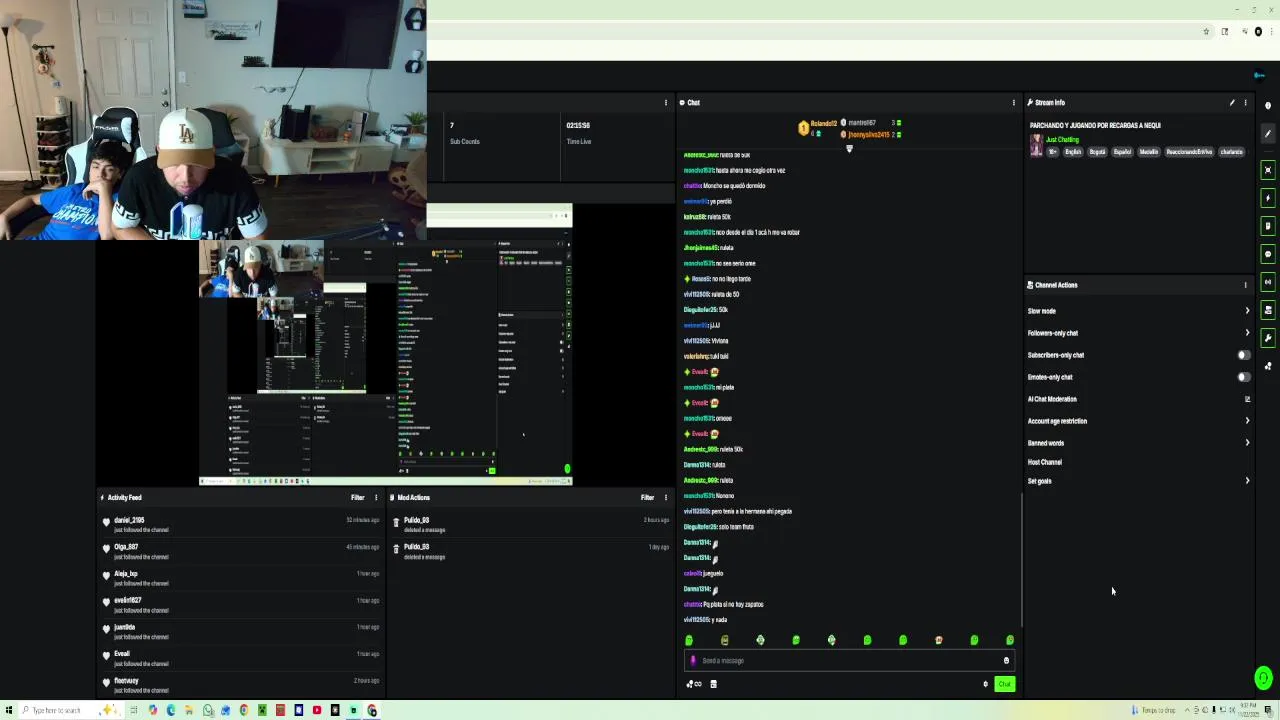Click second Pulido_93 mod action entry
Screen dimensions: 1280x720
pos(530,551)
